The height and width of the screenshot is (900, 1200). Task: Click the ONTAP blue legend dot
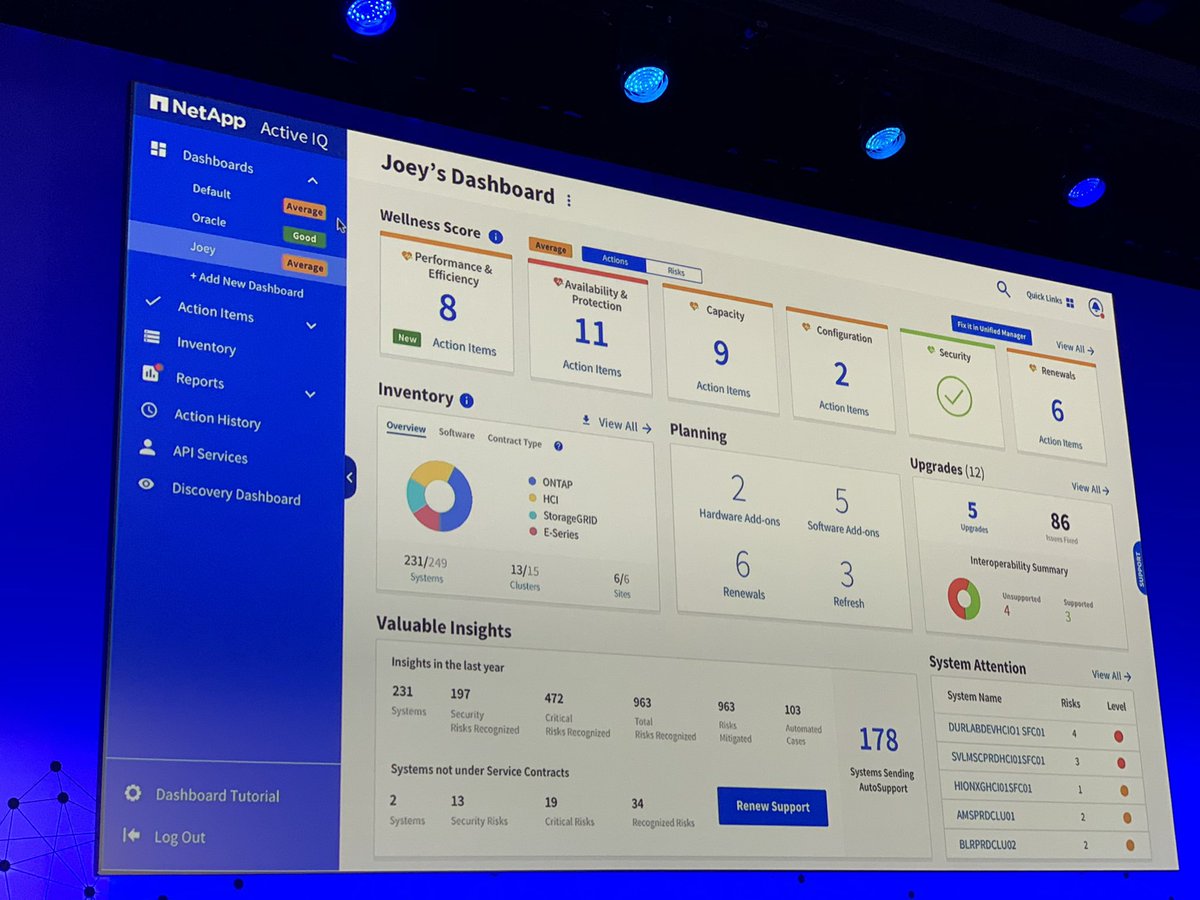(533, 480)
